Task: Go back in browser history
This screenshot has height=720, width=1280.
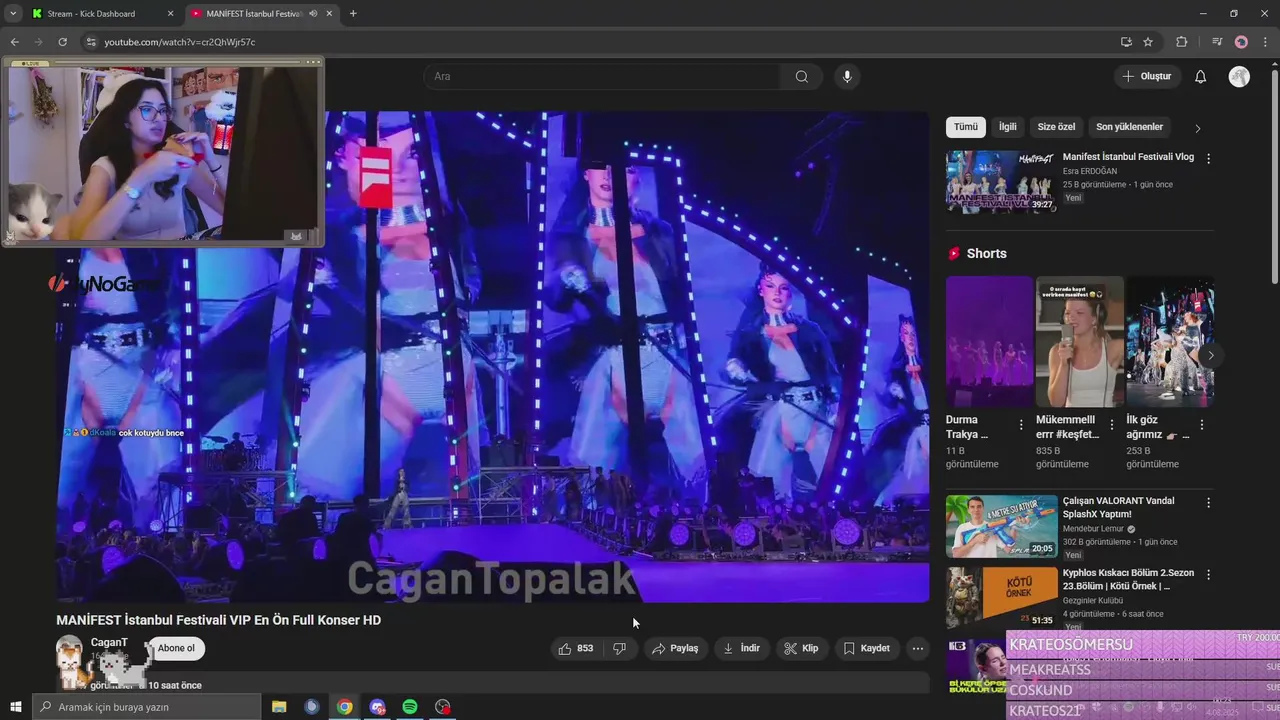Action: 14,42
